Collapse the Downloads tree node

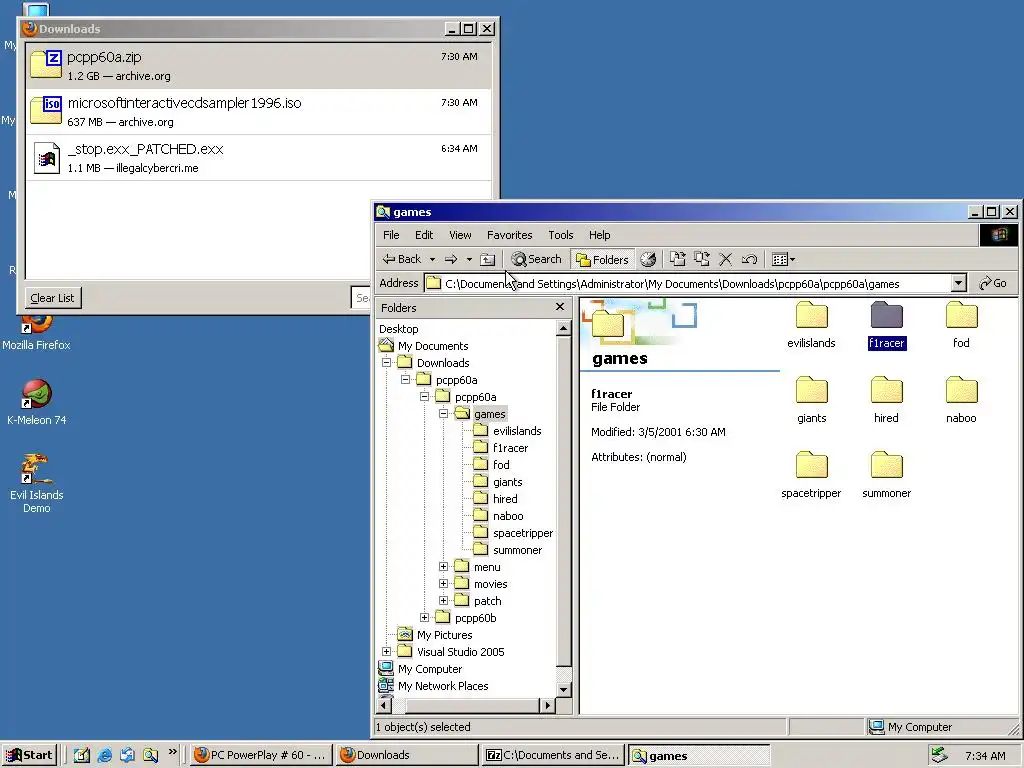(387, 362)
